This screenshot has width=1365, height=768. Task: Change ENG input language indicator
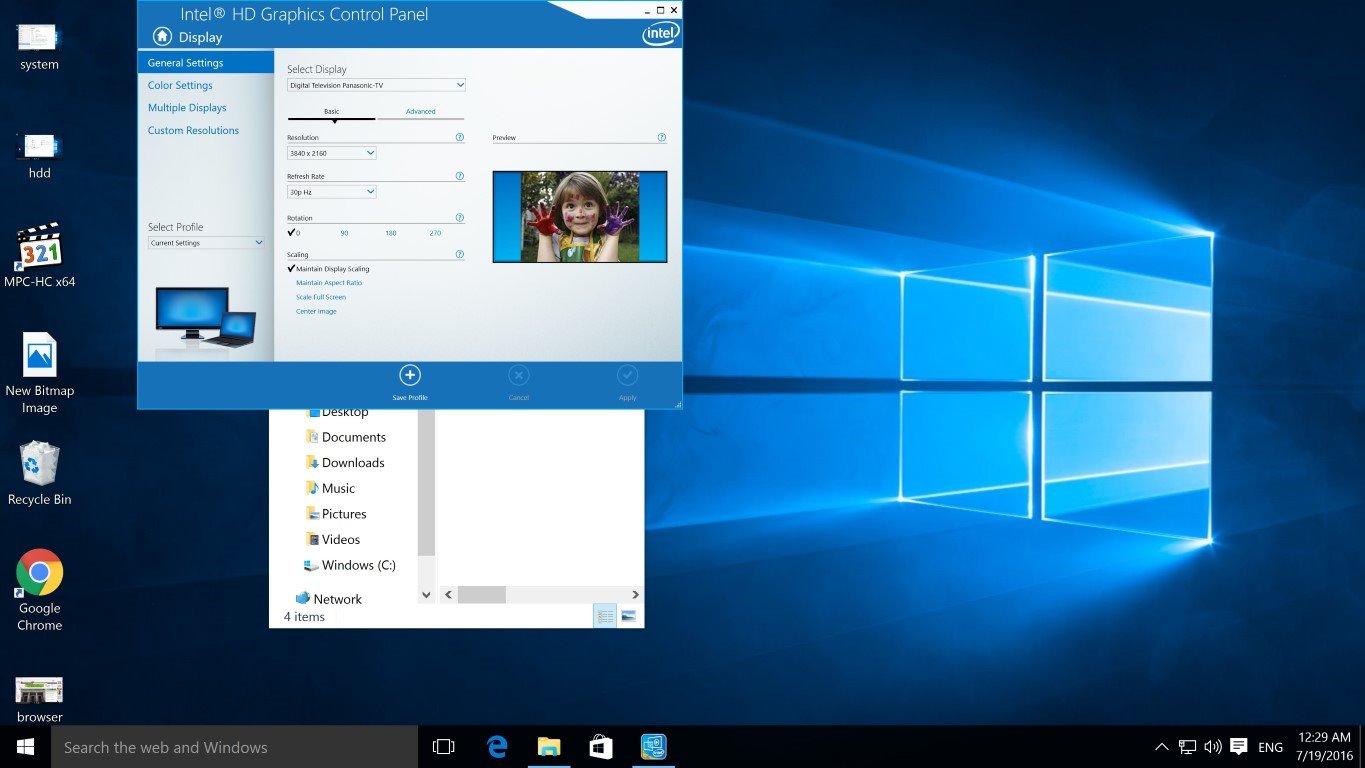[x=1270, y=747]
